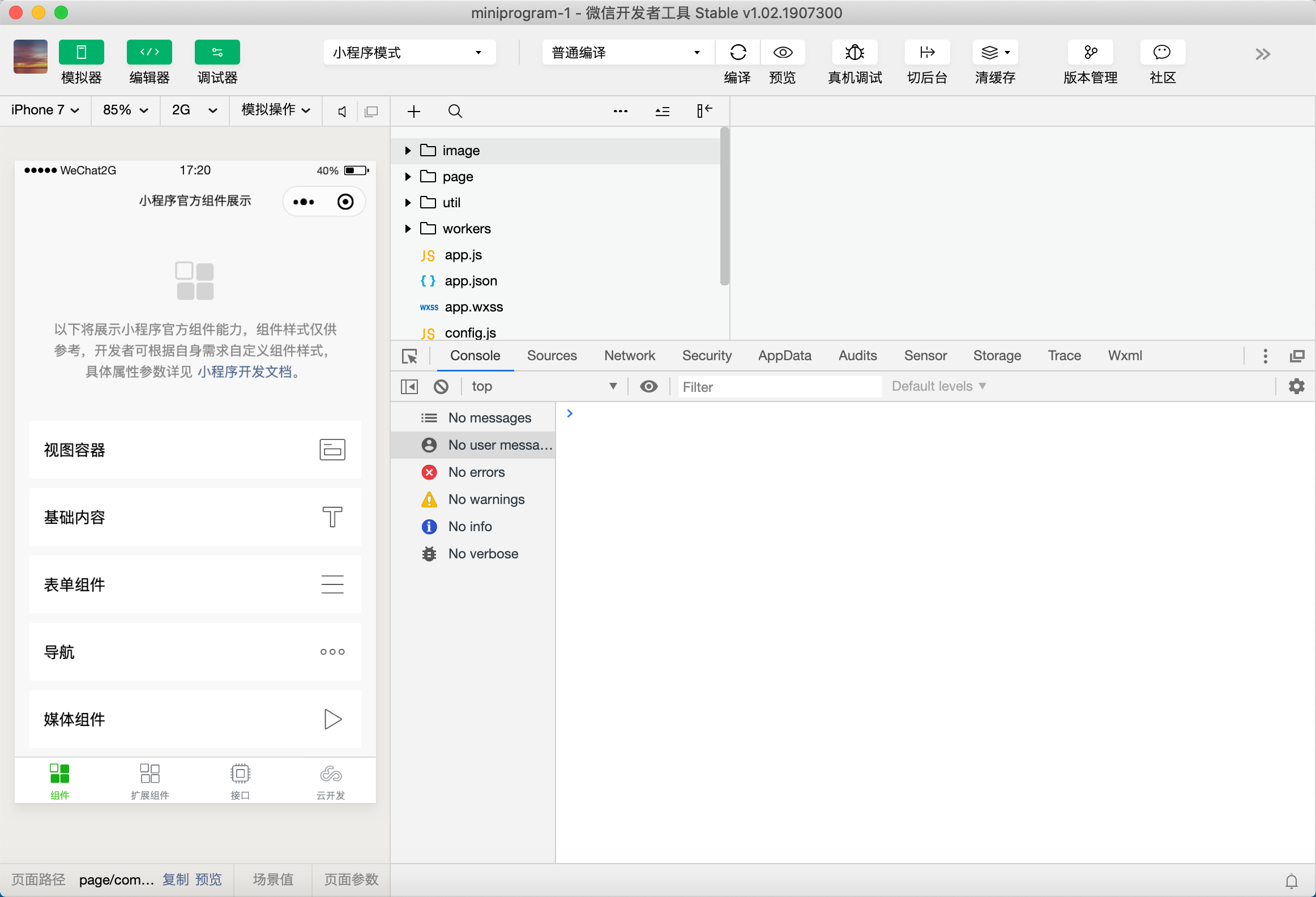Mute simulator sound speaker icon
Screen dimensions: 1316x897
point(342,112)
